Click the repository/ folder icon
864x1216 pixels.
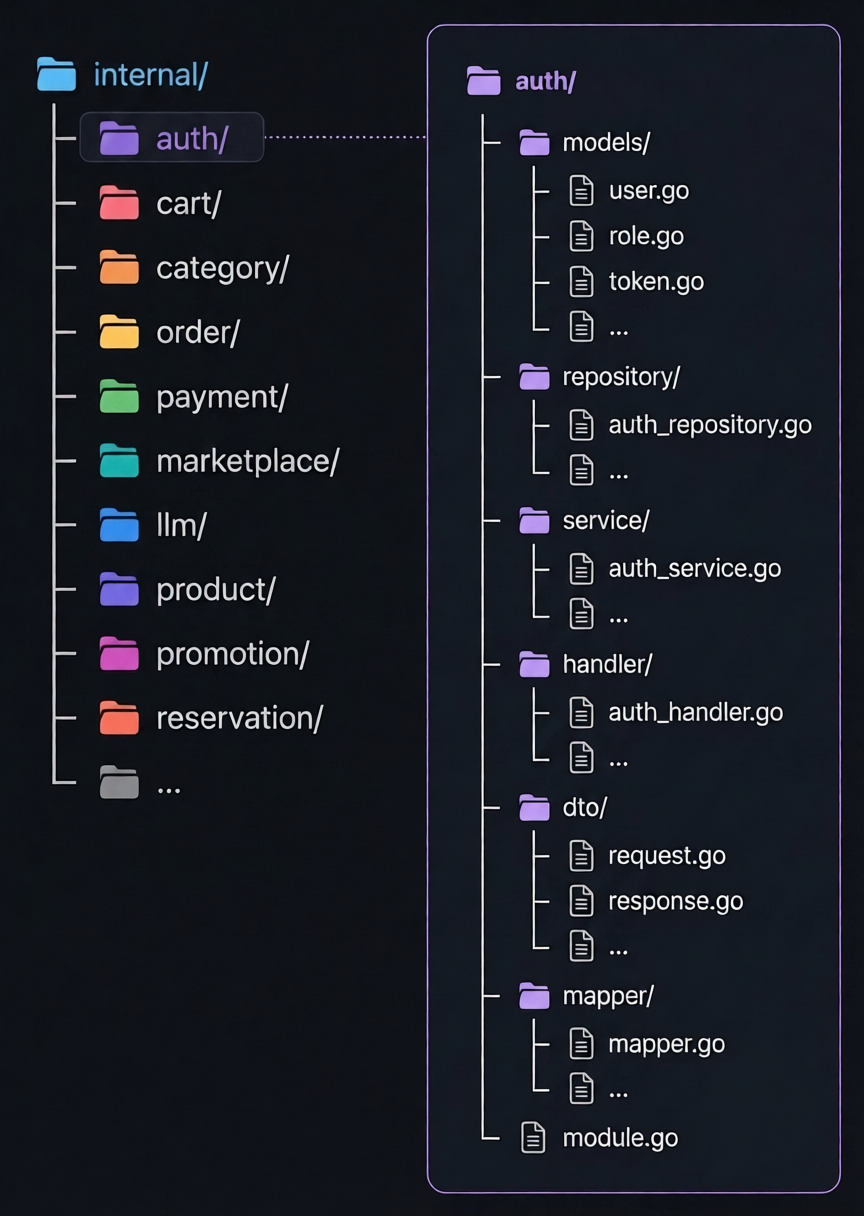535,376
